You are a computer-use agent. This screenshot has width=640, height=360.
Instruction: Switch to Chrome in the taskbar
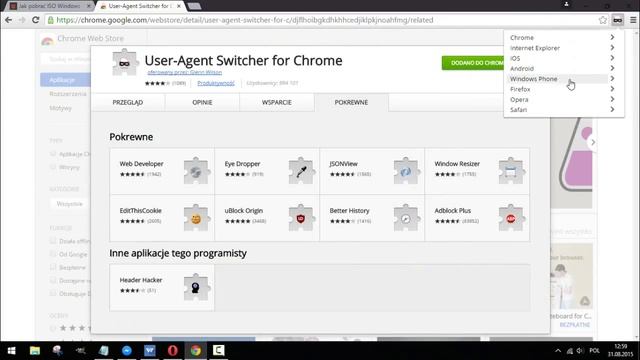(196, 351)
